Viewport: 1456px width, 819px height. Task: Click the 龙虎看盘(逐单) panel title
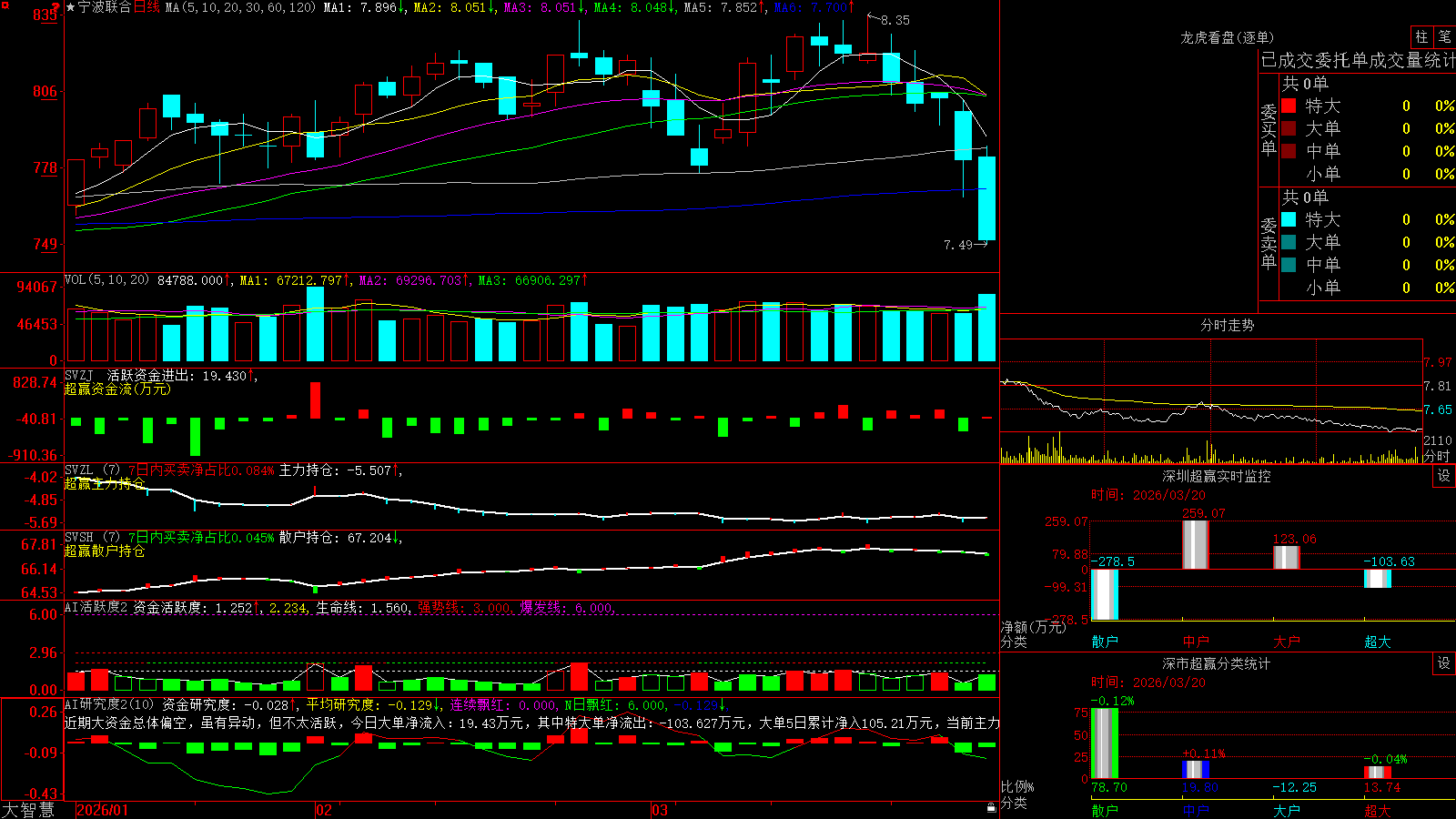click(1227, 37)
